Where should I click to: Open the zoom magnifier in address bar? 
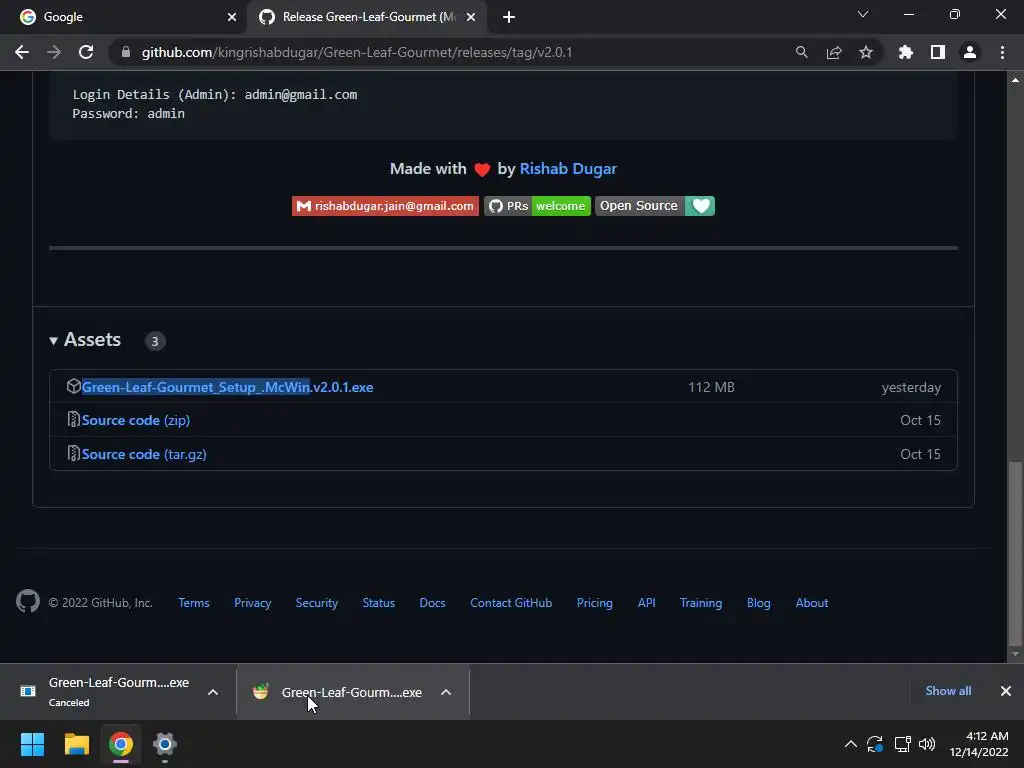click(801, 52)
